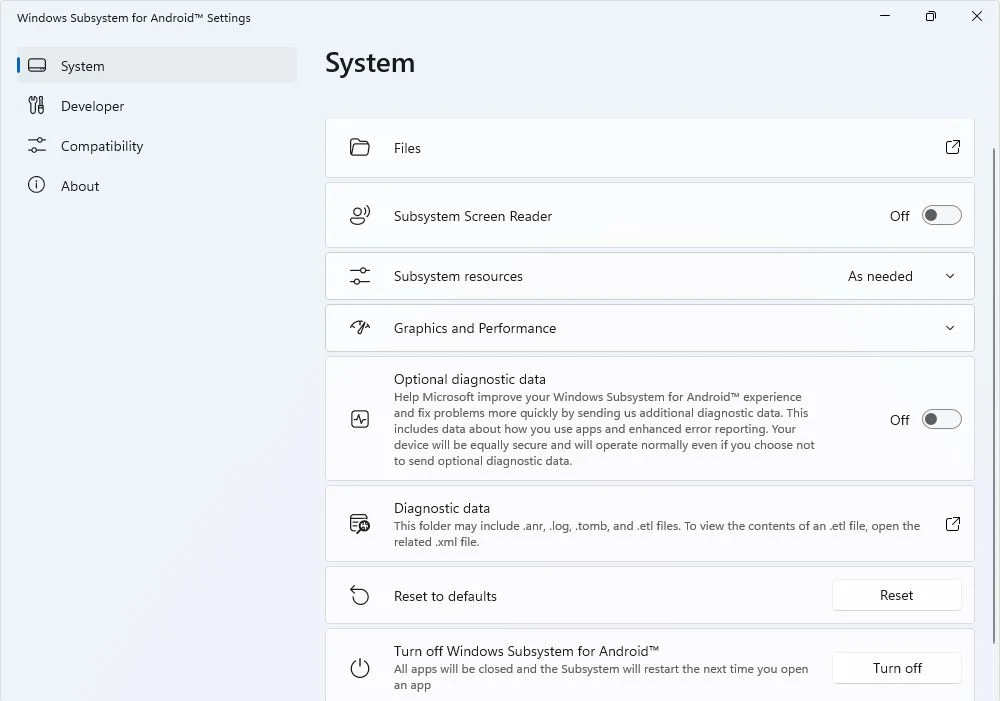Click the Reset to defaults arrow icon
Image resolution: width=1000 pixels, height=701 pixels.
[x=360, y=595]
